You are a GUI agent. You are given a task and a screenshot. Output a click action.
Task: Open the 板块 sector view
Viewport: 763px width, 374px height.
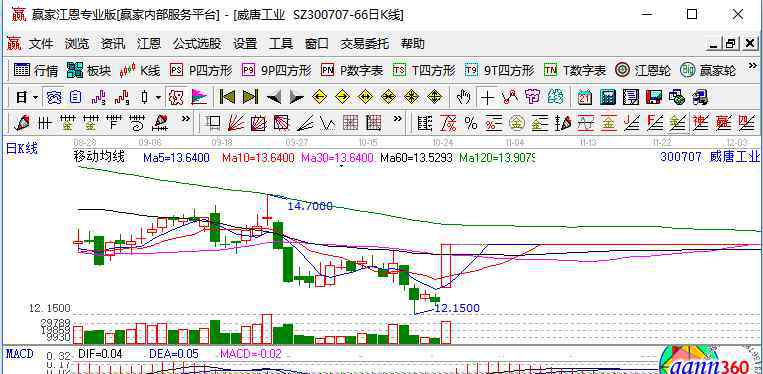tap(89, 71)
